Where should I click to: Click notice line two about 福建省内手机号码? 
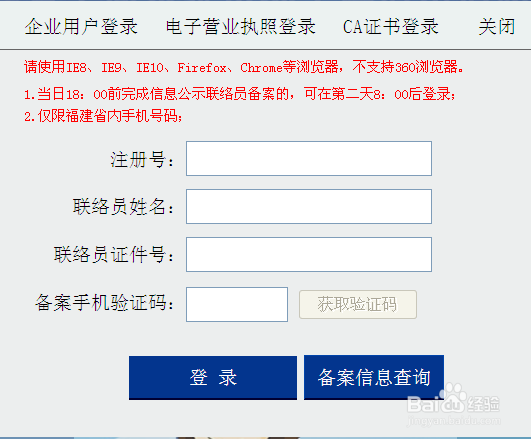pos(103,116)
